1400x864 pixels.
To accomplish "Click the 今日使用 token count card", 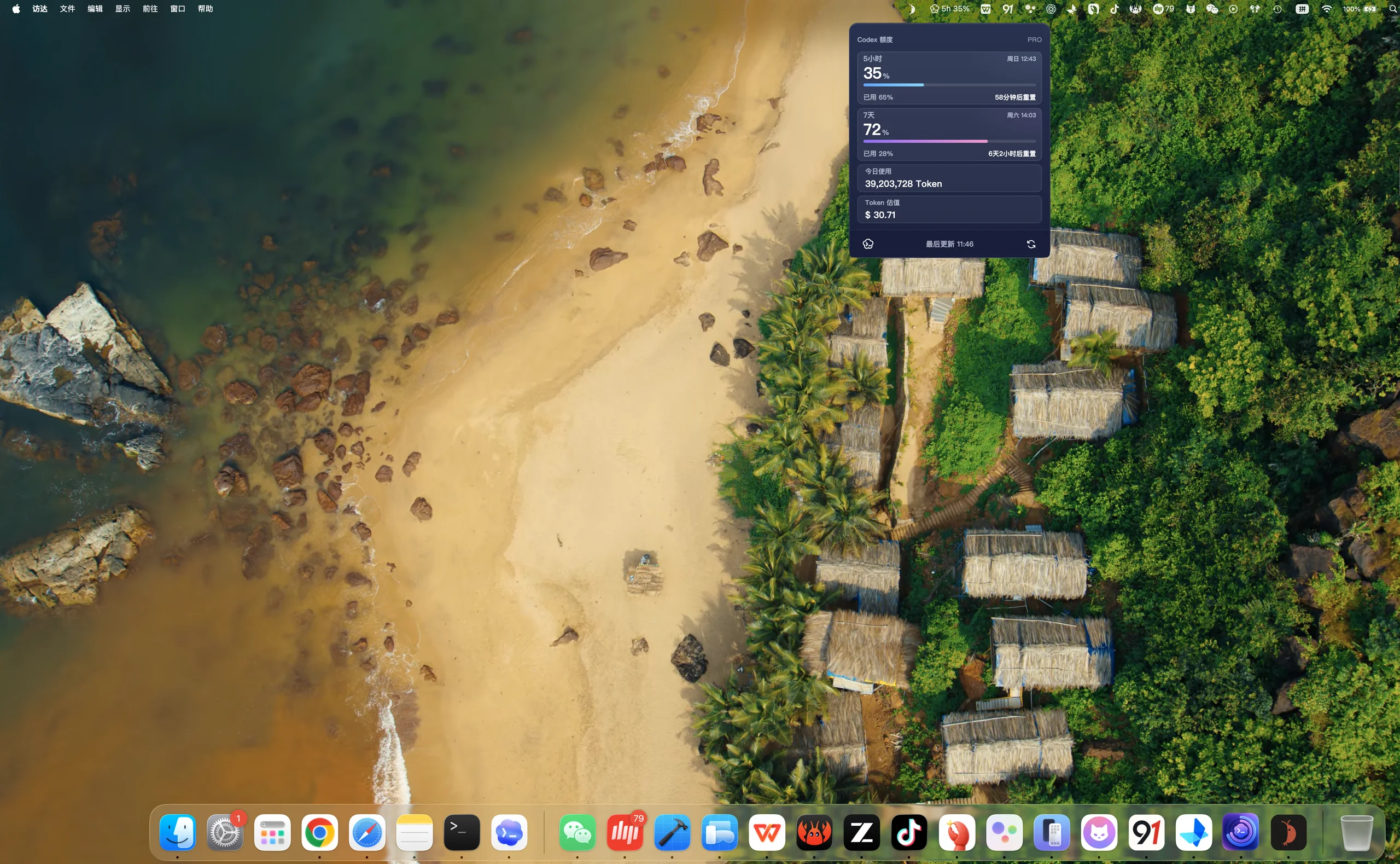I will (x=949, y=178).
